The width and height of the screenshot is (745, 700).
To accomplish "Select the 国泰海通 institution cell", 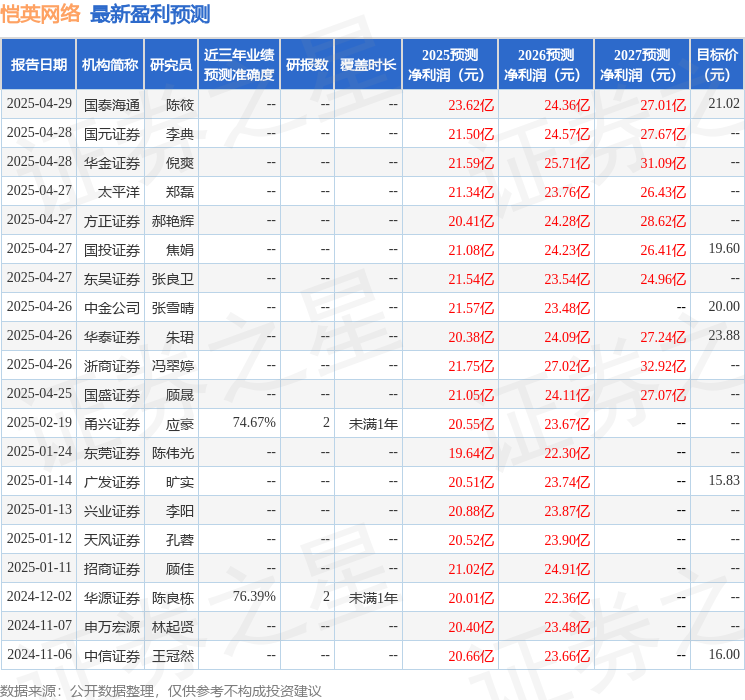I will tap(112, 105).
